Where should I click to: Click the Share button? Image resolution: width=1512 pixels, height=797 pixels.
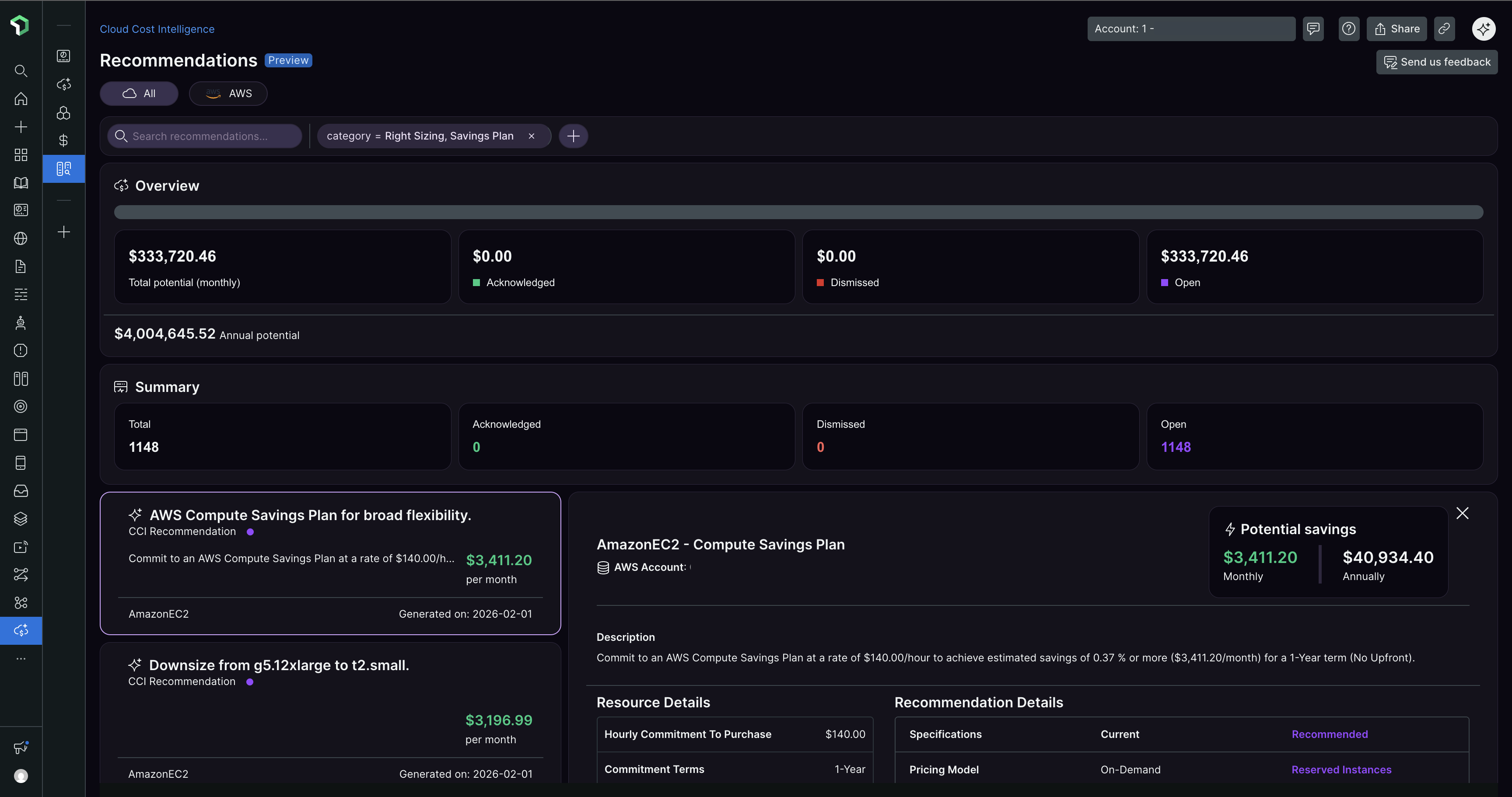1396,29
